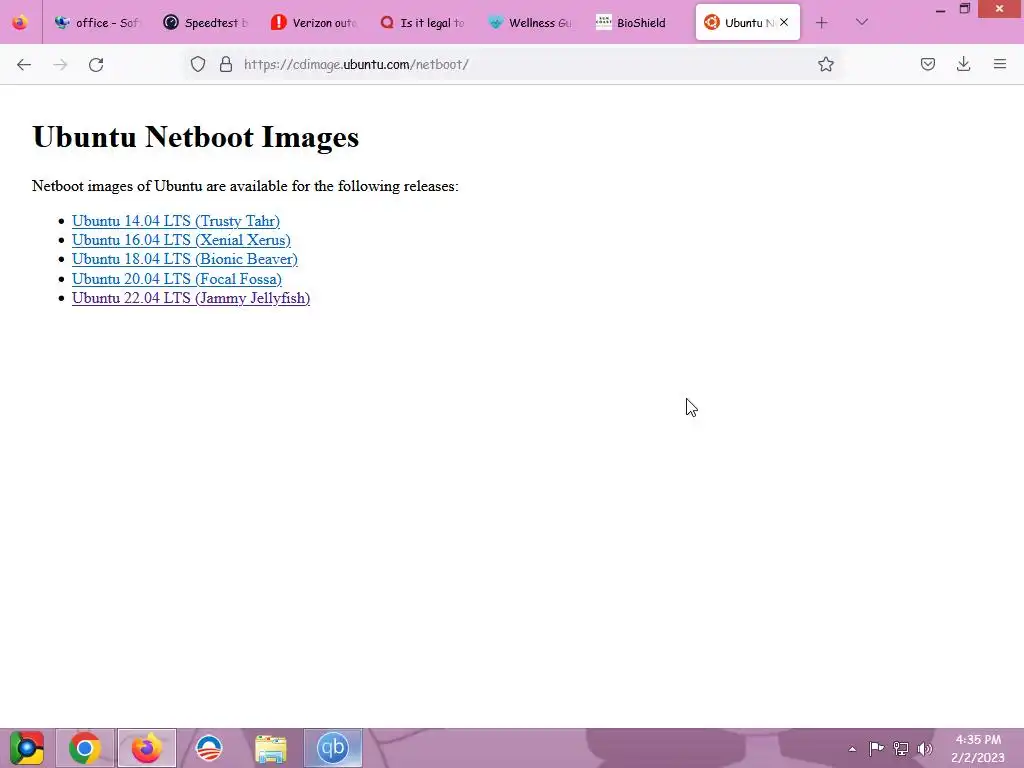Minimize the Firefox window
Screen dimensions: 1024x768
940,9
